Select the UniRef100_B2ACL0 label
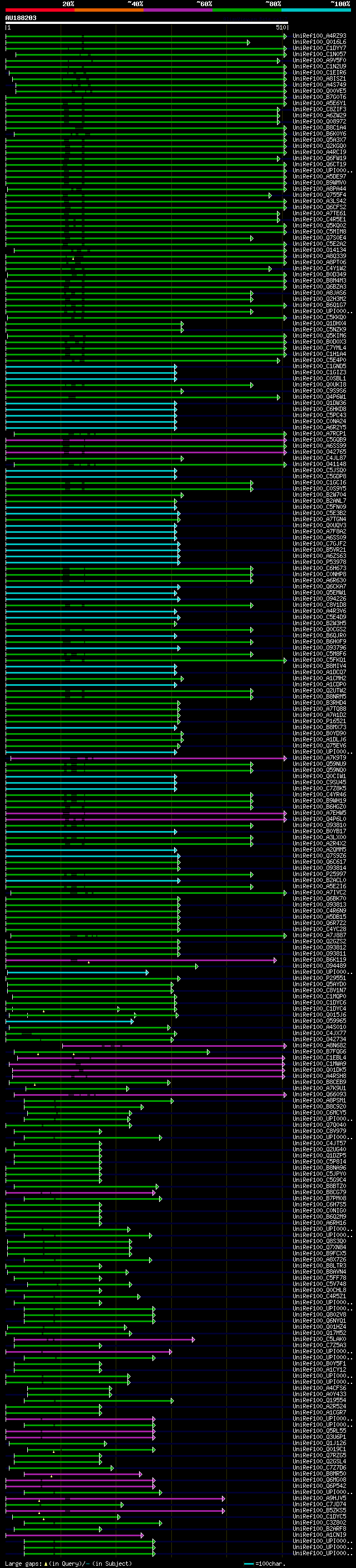Viewport: 356px width, 1568px height. [x=319, y=880]
